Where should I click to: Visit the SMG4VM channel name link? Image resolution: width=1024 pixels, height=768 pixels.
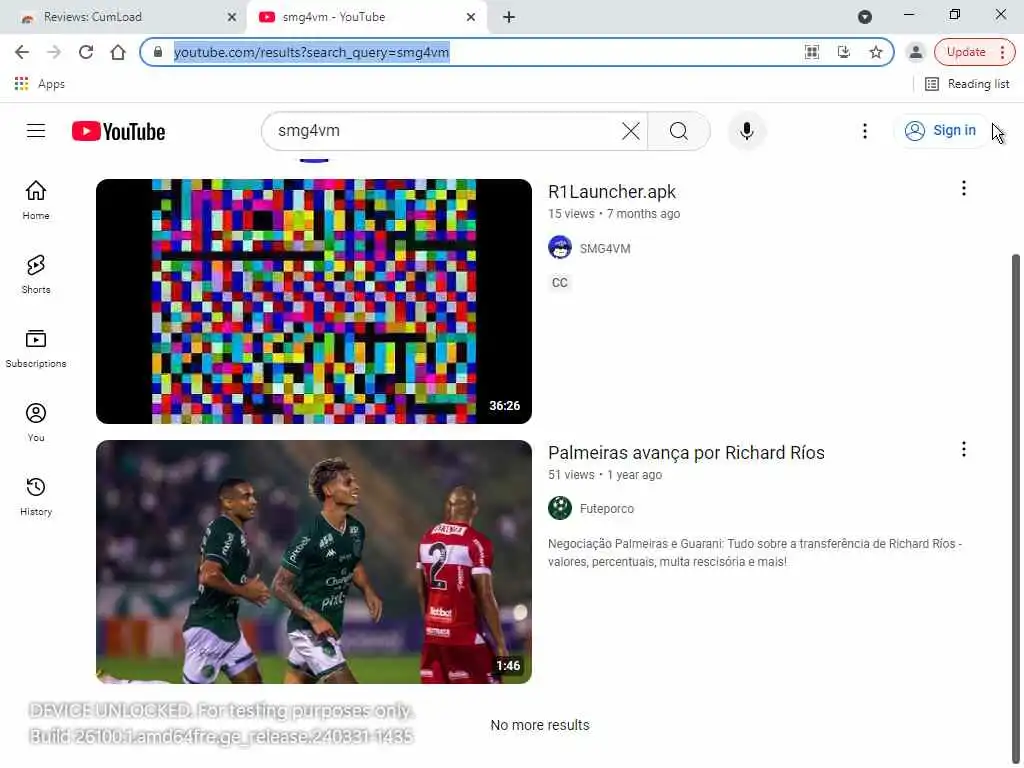coord(605,248)
